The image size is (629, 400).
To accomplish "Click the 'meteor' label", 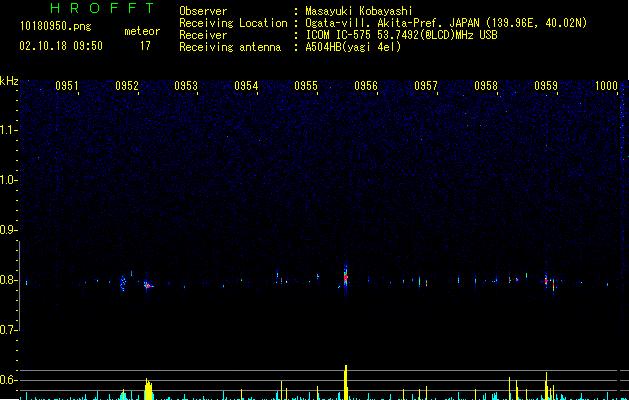I will [x=142, y=31].
